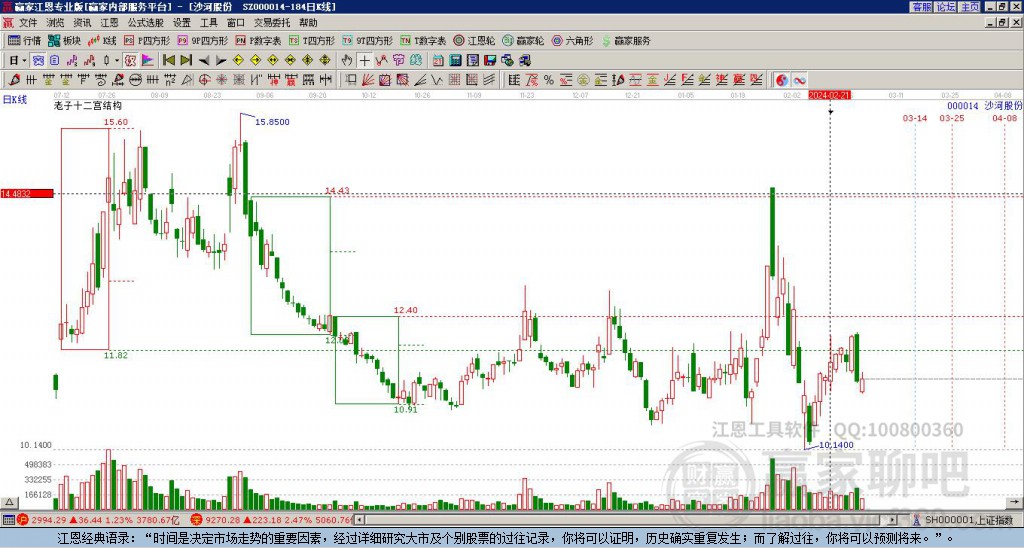
Task: Open the 帮助 menu
Action: (308, 23)
